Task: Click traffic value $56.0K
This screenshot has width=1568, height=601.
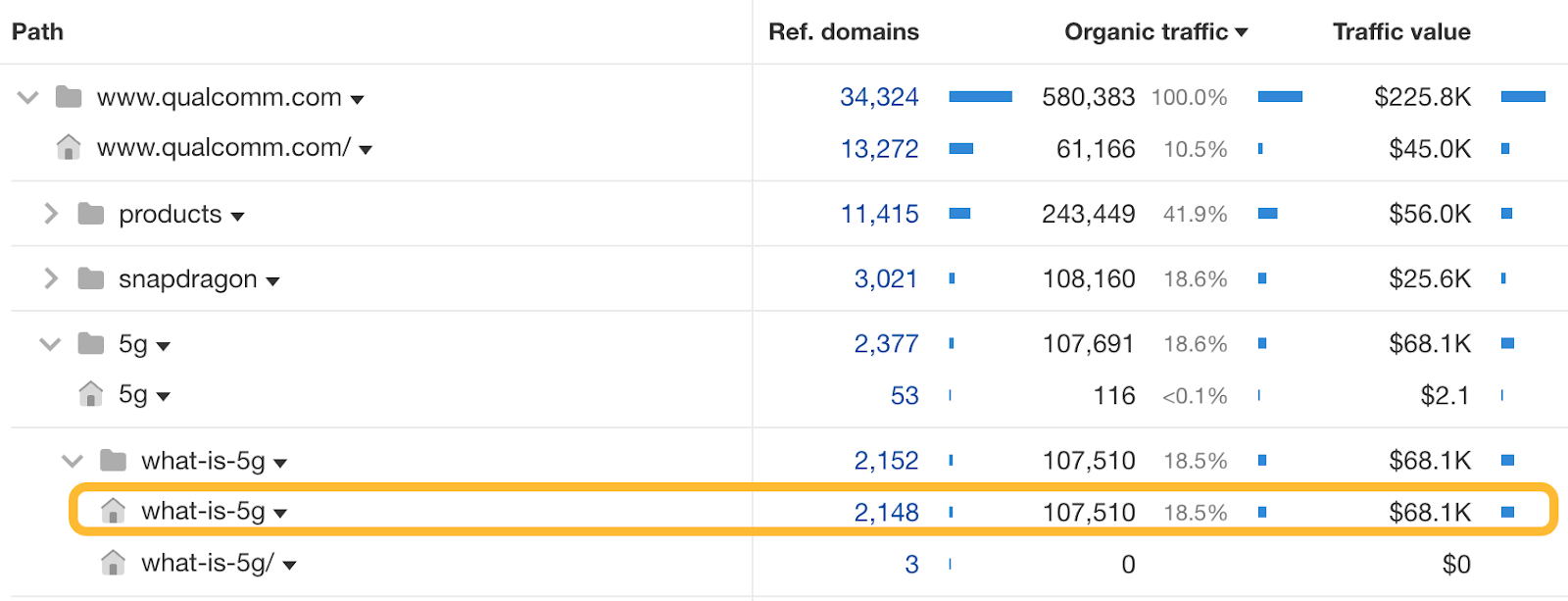Action: 1430,214
